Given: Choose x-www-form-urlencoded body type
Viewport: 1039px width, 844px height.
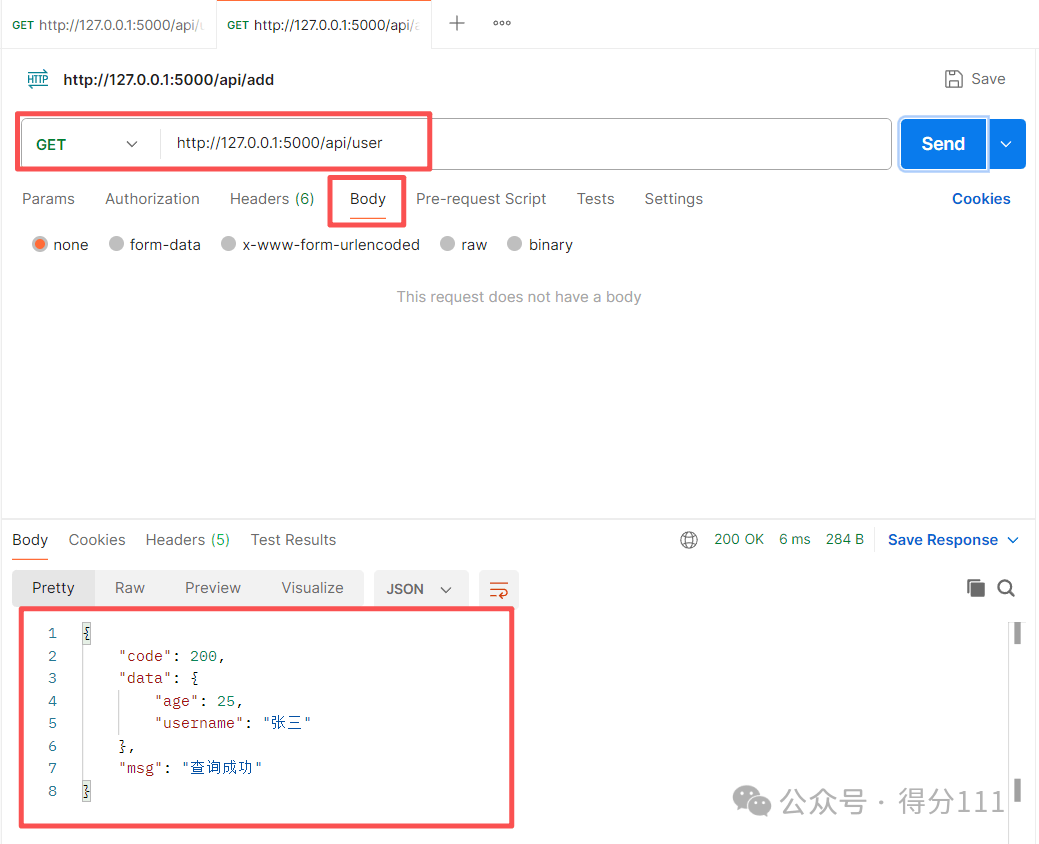Looking at the screenshot, I should pyautogui.click(x=229, y=244).
